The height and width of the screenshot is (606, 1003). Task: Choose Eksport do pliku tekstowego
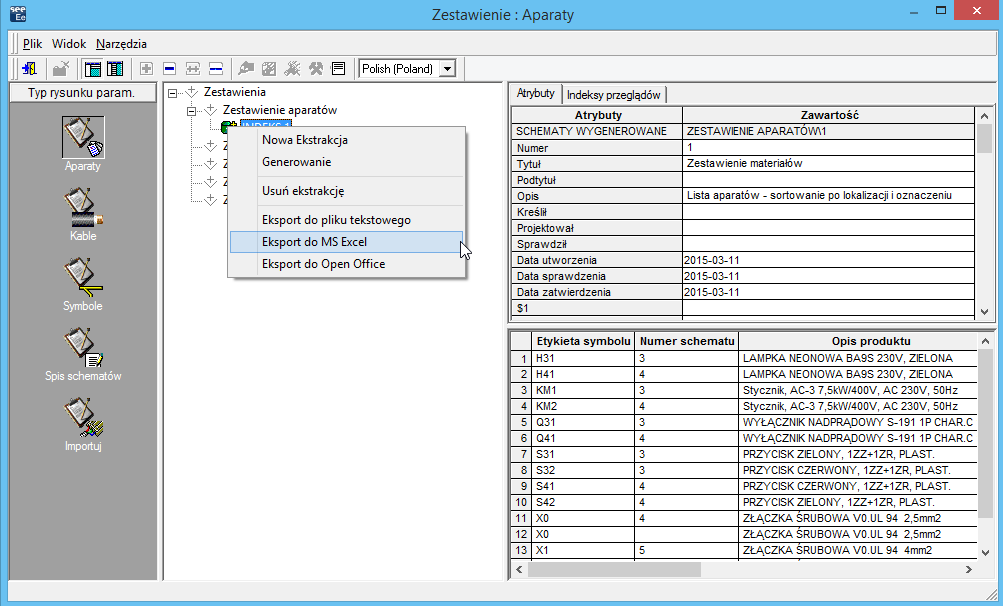tap(346, 219)
